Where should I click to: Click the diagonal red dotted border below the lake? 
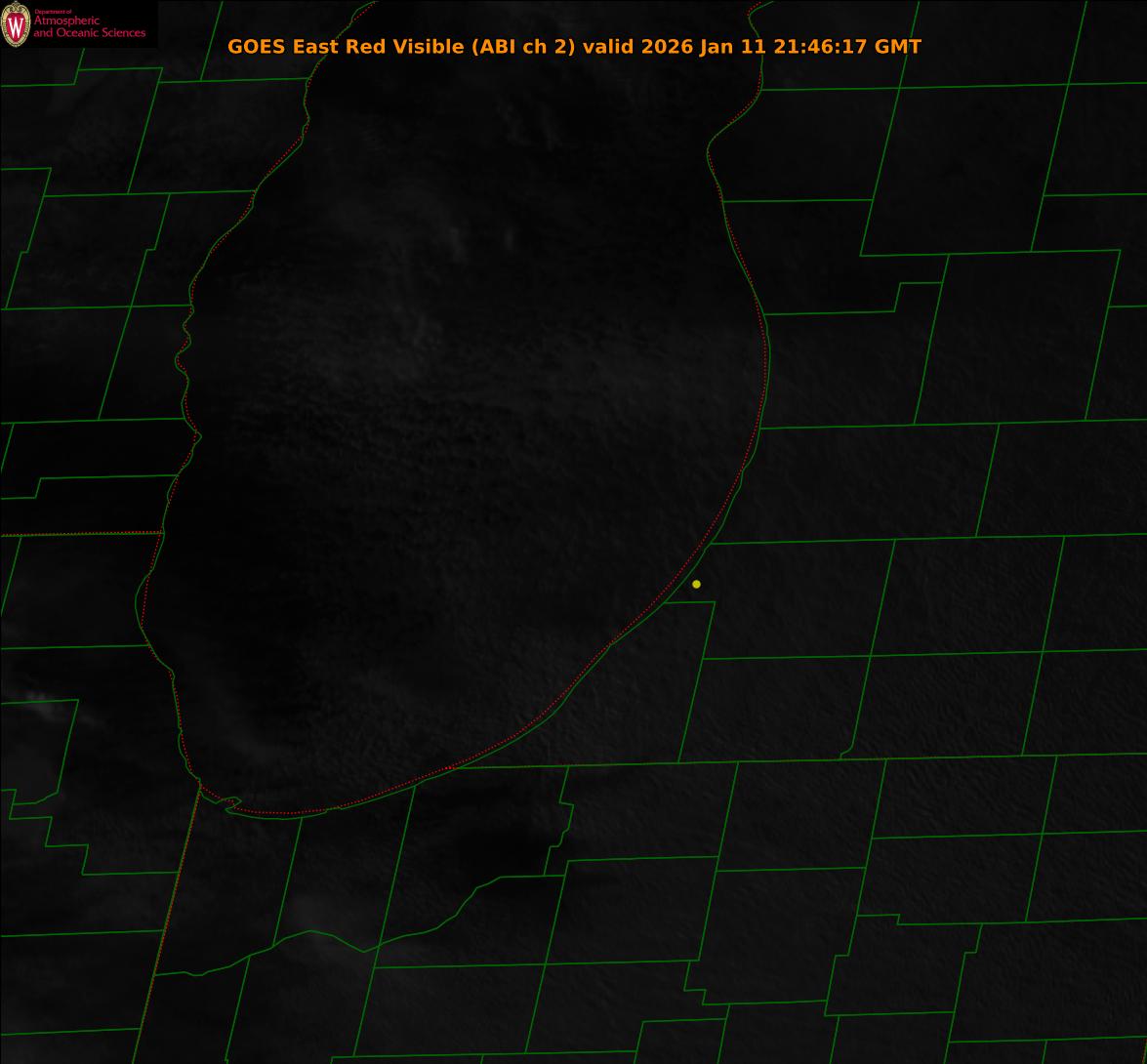[x=171, y=908]
